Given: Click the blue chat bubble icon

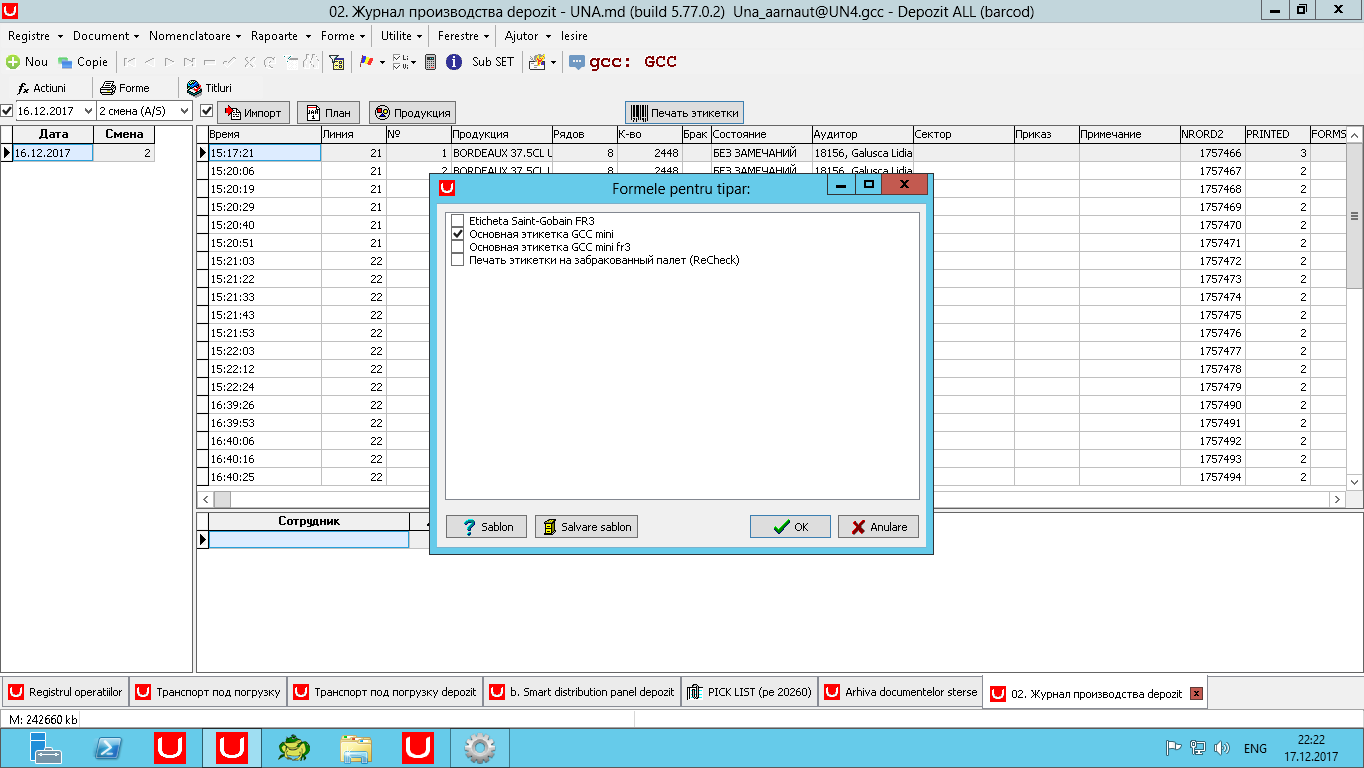Looking at the screenshot, I should click(x=577, y=62).
